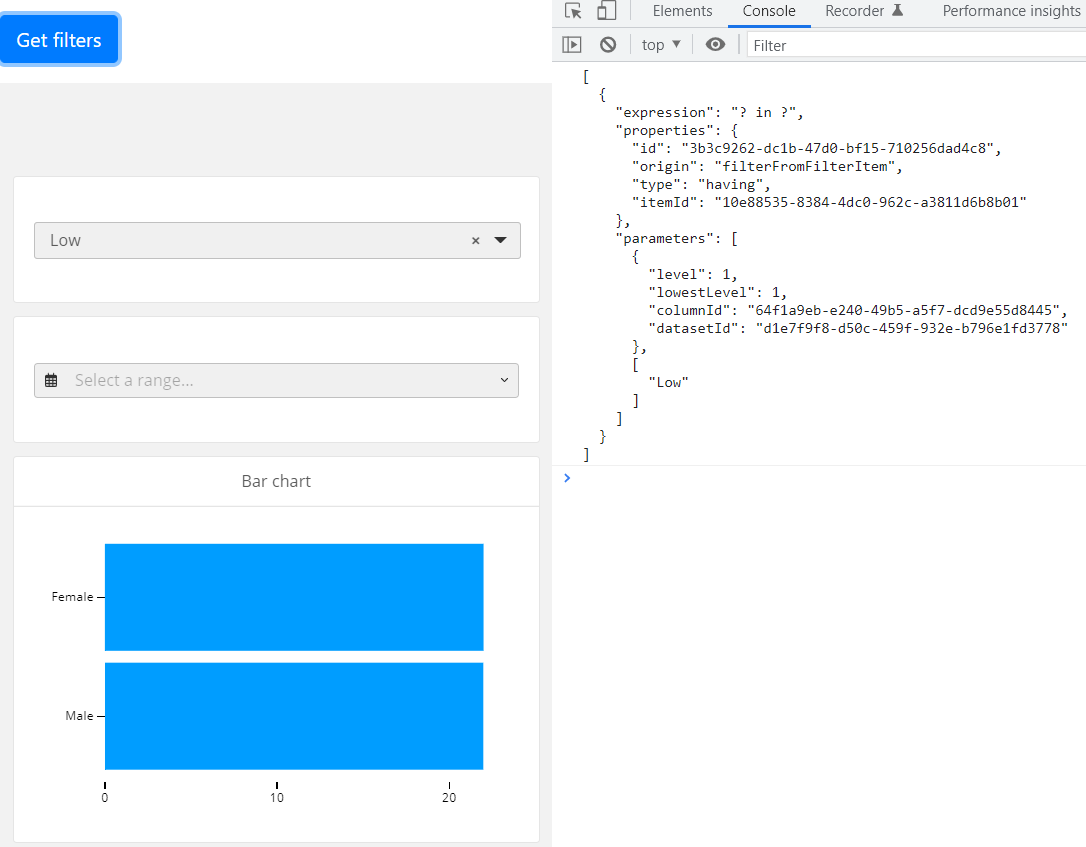Switch to the Elements tab
The width and height of the screenshot is (1086, 847).
tap(682, 11)
